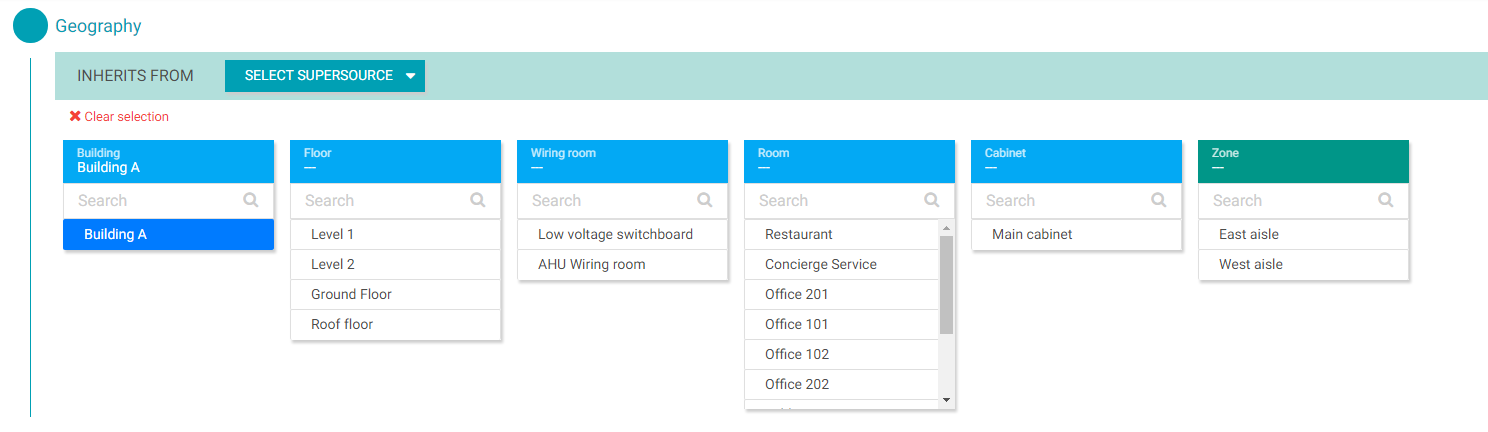Click the search icon in Cabinet column
Image resolution: width=1488 pixels, height=432 pixels.
(x=1159, y=200)
